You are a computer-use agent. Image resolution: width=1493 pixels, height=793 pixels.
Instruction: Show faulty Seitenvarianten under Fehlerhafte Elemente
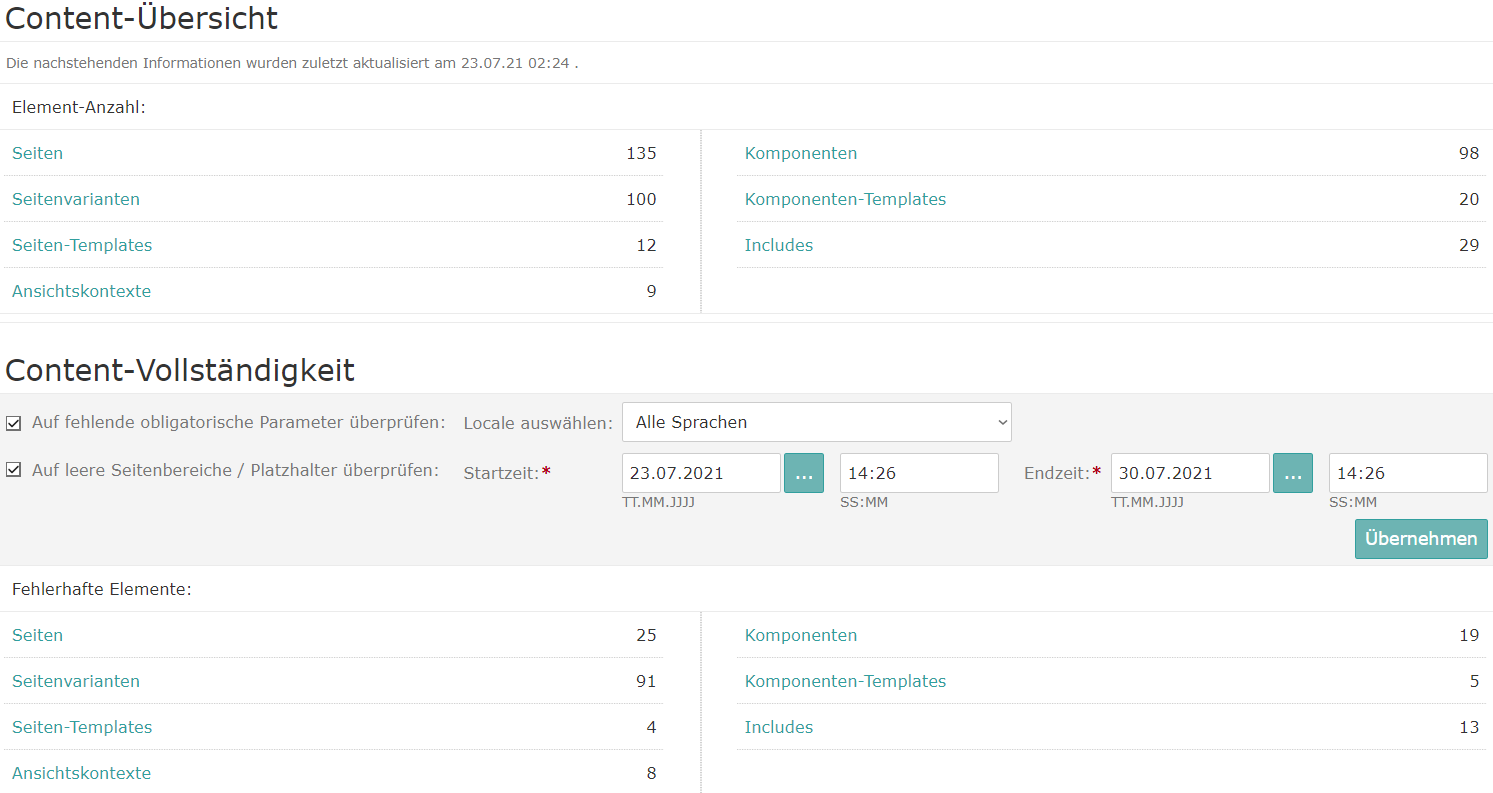[76, 681]
